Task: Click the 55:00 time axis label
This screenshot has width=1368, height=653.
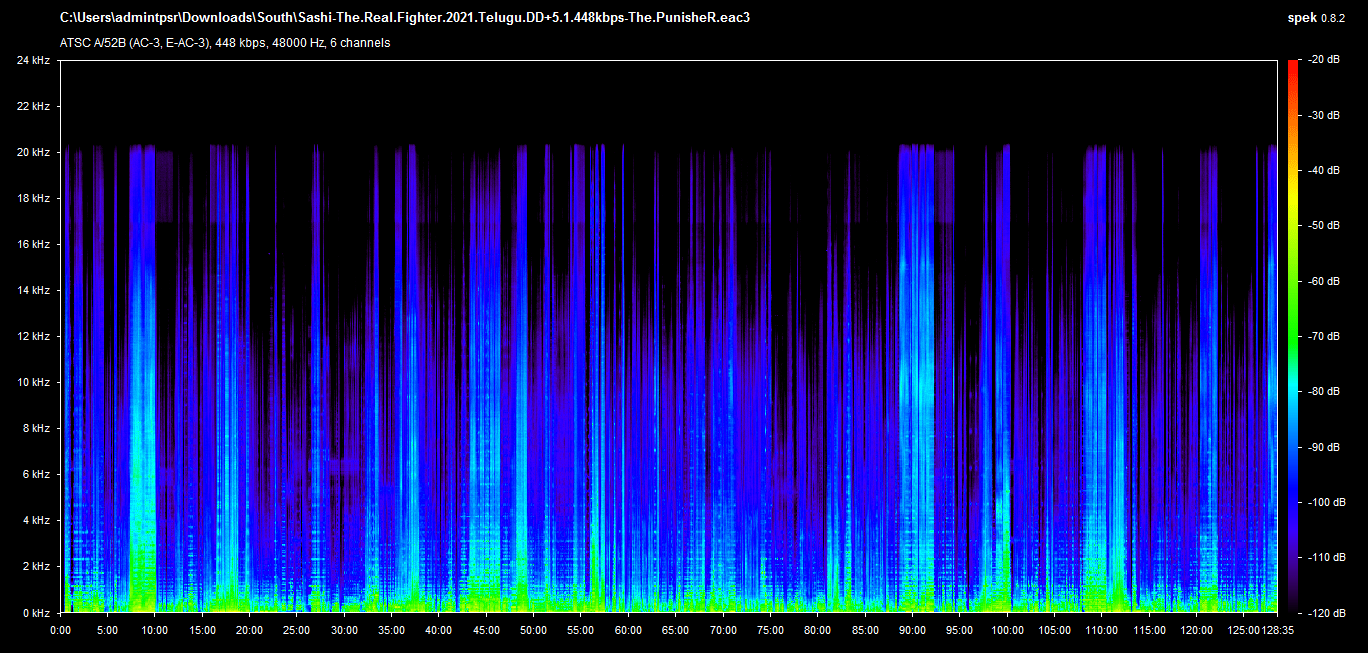Action: 581,630
